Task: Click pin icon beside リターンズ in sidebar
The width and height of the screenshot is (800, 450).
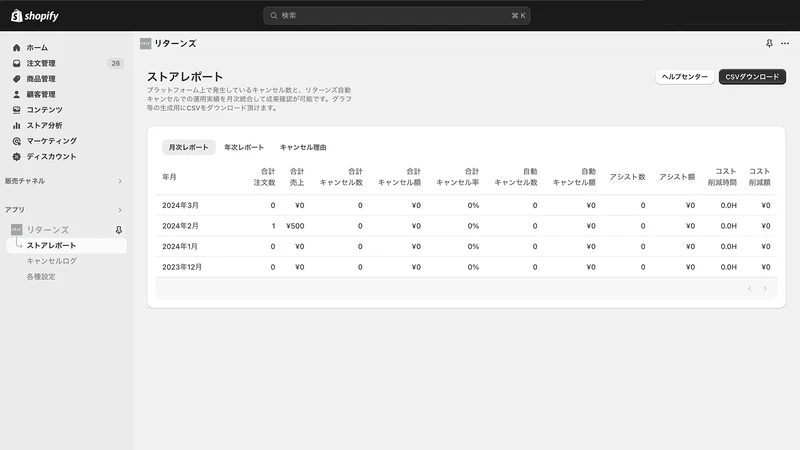Action: (x=118, y=230)
